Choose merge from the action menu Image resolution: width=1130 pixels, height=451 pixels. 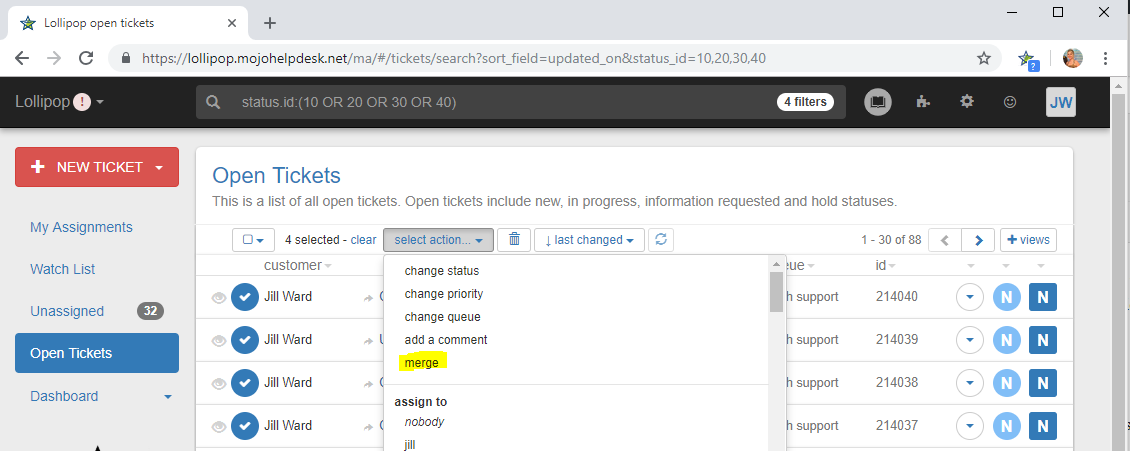point(421,363)
